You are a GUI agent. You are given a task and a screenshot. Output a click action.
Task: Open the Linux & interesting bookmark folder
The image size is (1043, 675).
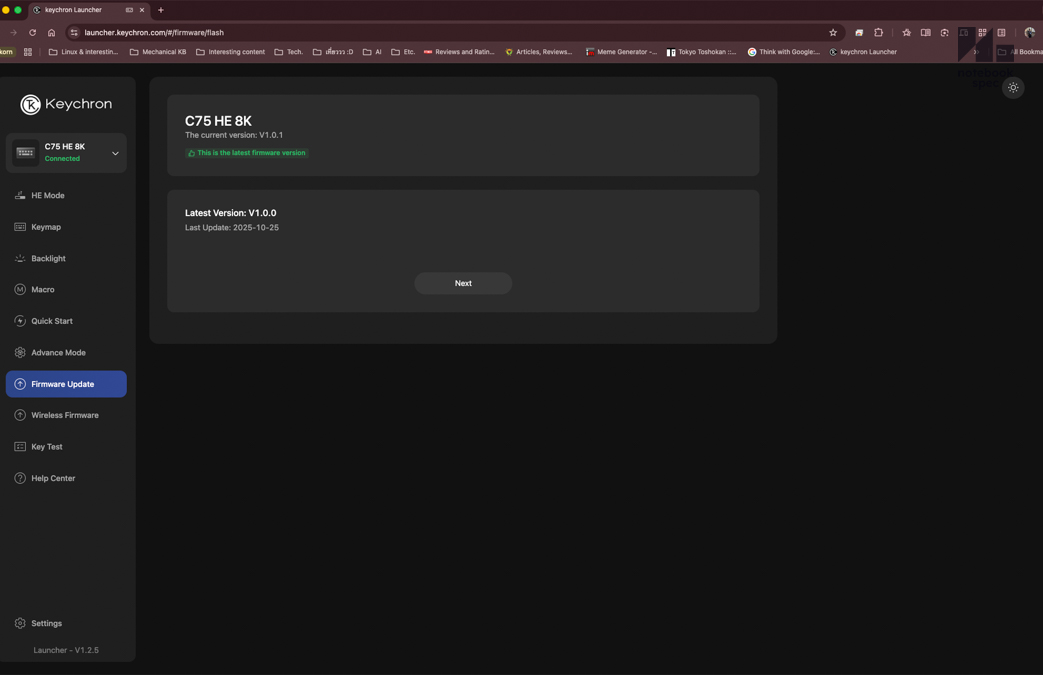(x=84, y=52)
